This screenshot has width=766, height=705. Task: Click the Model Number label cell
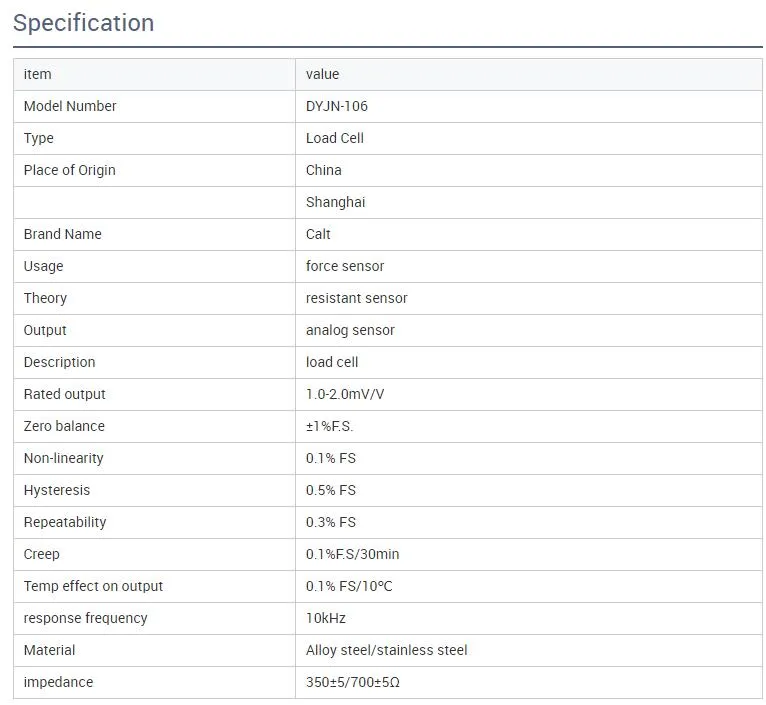70,106
